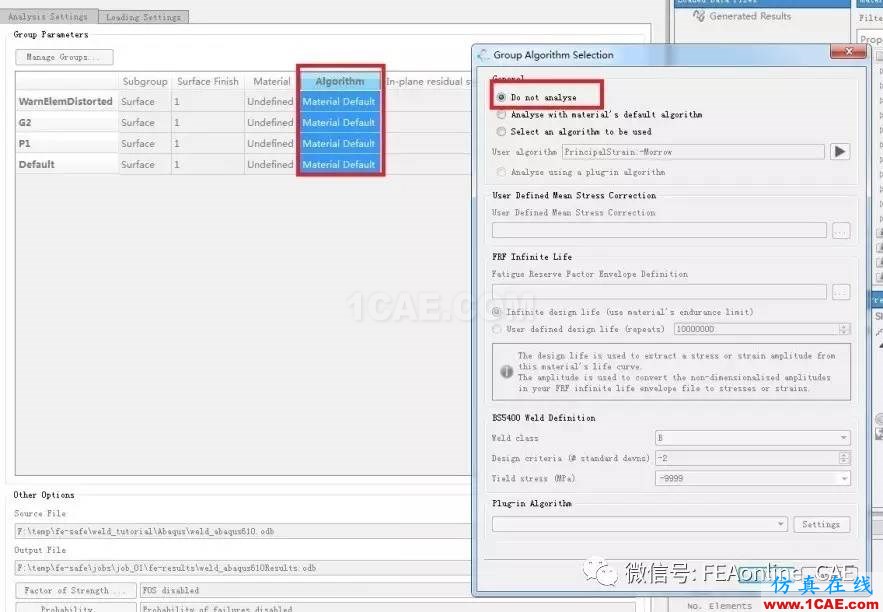Click the In-plane residual stress column header

[428, 81]
